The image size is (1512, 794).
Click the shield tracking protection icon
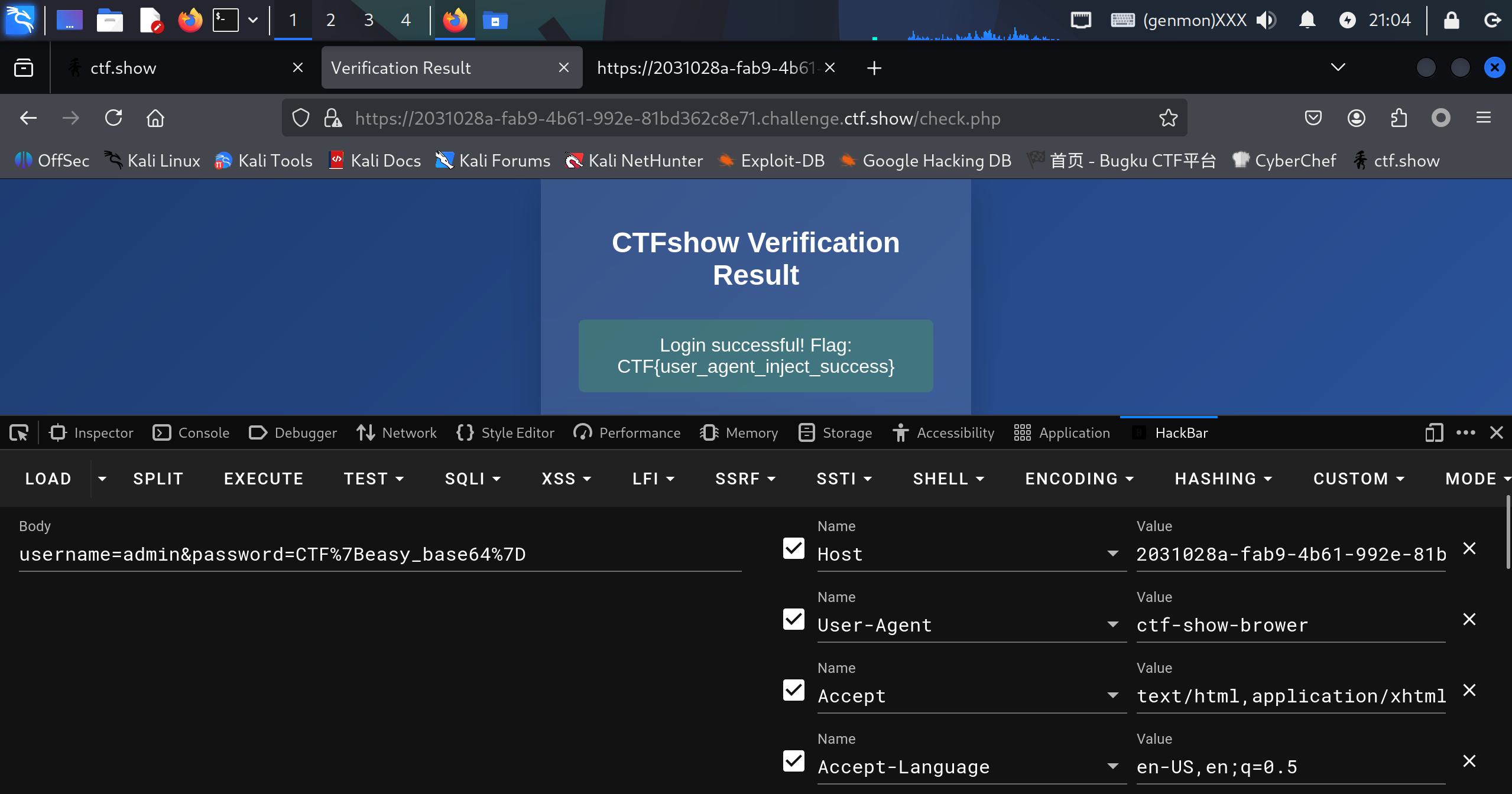[x=301, y=118]
